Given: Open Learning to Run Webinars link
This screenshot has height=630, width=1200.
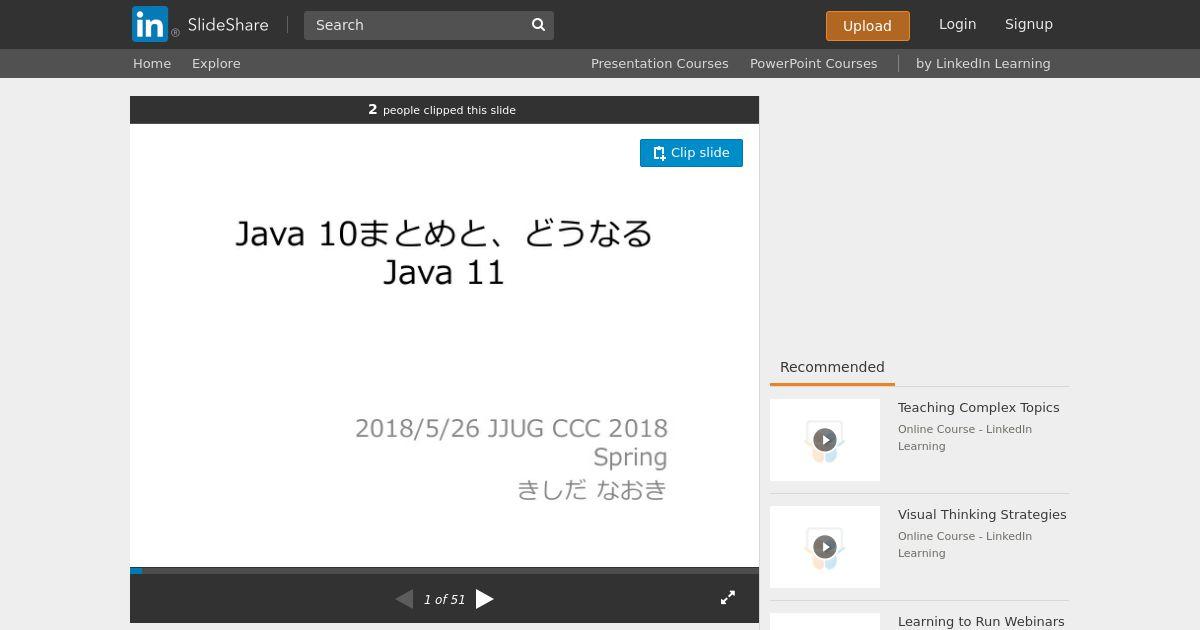Looking at the screenshot, I should 981,621.
